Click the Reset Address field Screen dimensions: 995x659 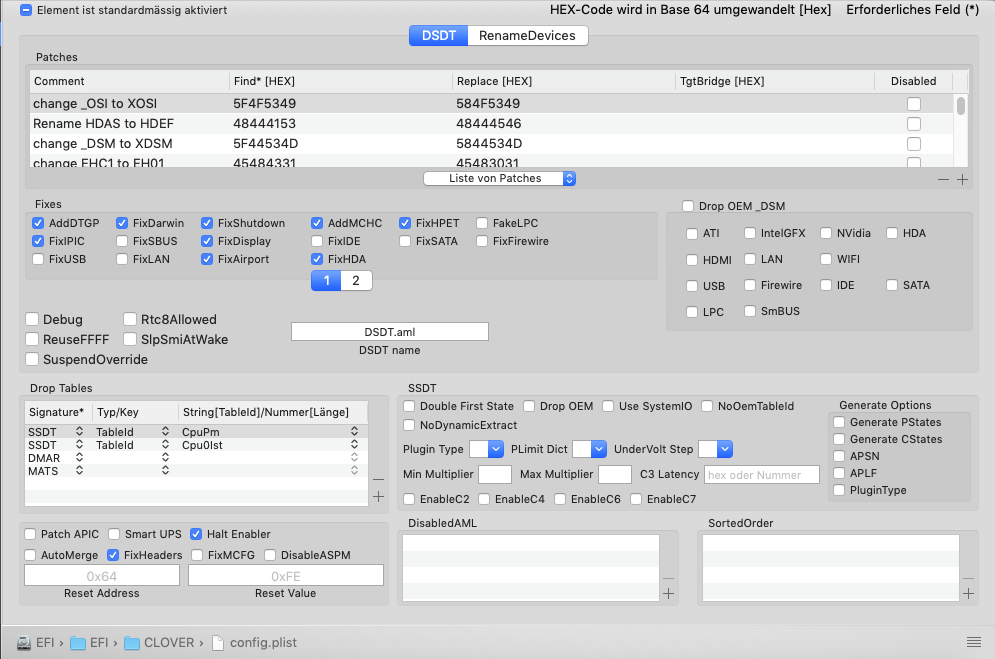pos(102,575)
